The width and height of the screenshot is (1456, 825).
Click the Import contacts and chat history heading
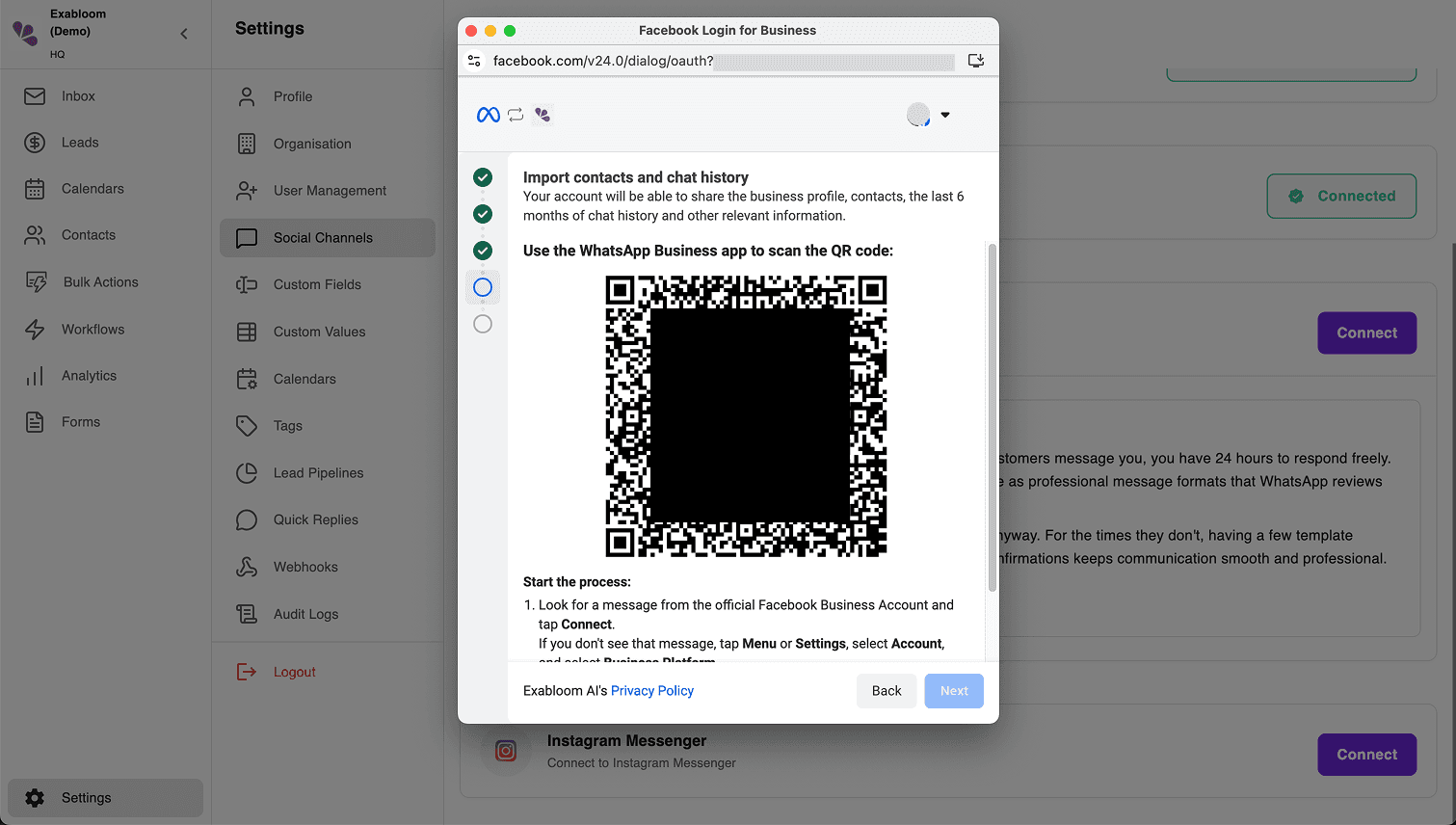click(636, 177)
